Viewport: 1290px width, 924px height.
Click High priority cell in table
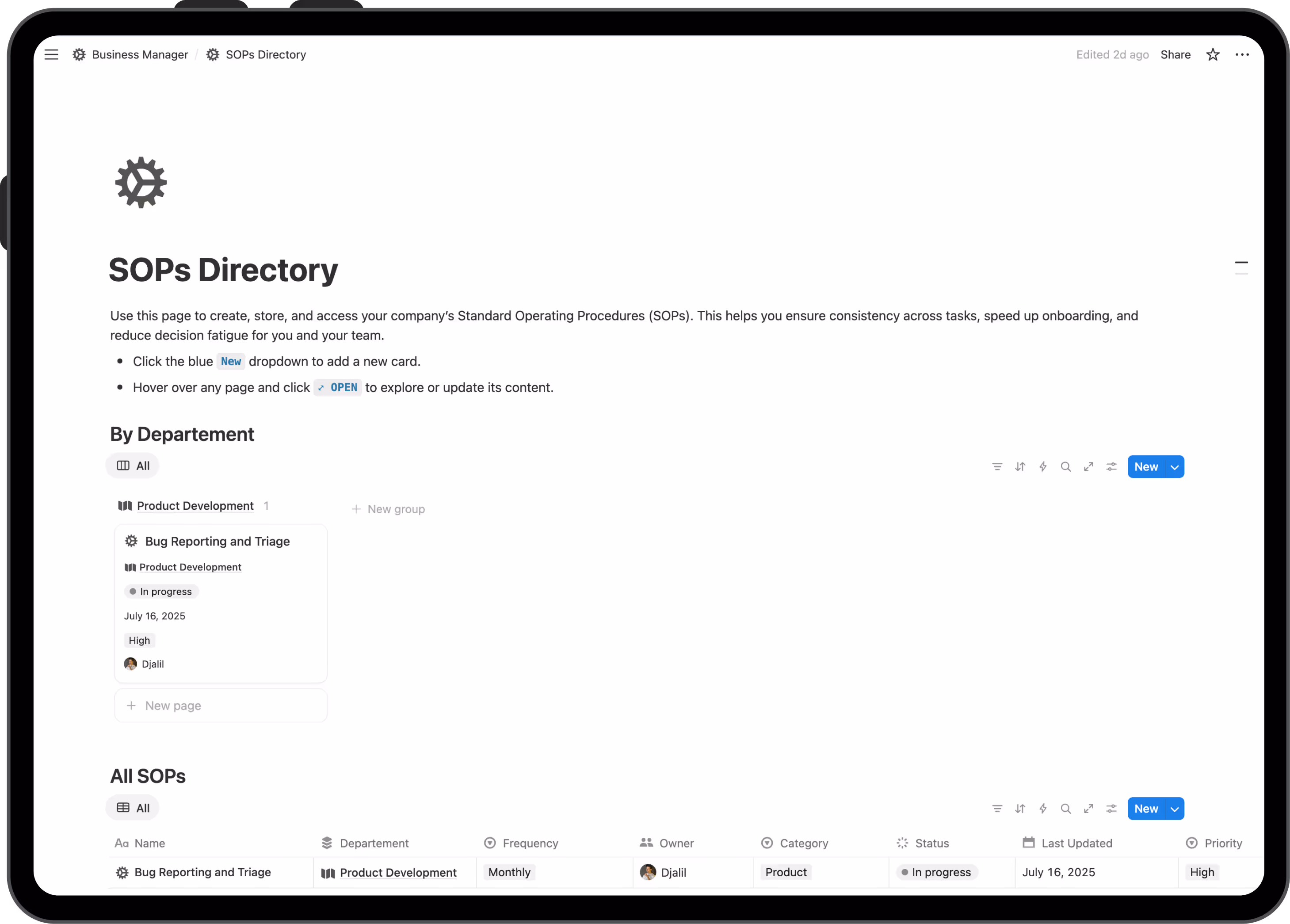pyautogui.click(x=1202, y=872)
